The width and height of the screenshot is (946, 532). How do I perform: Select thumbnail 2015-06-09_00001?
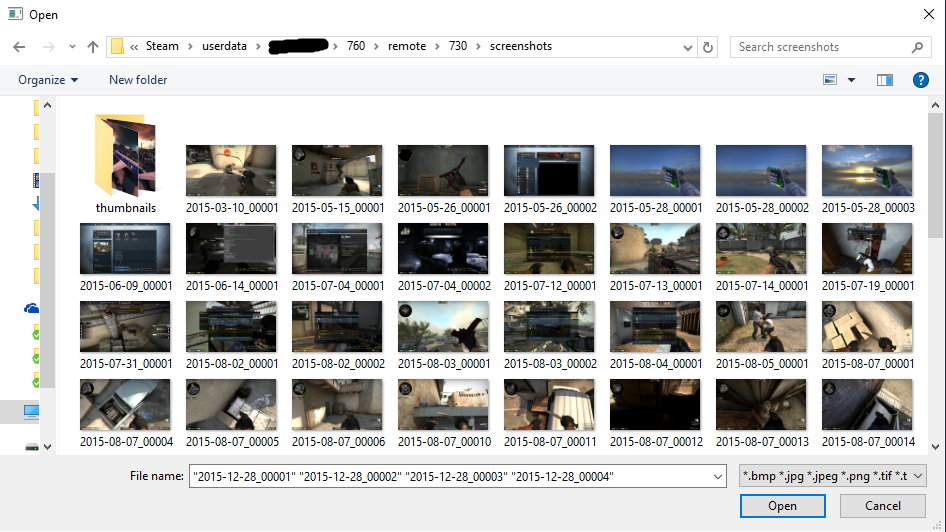coord(125,249)
